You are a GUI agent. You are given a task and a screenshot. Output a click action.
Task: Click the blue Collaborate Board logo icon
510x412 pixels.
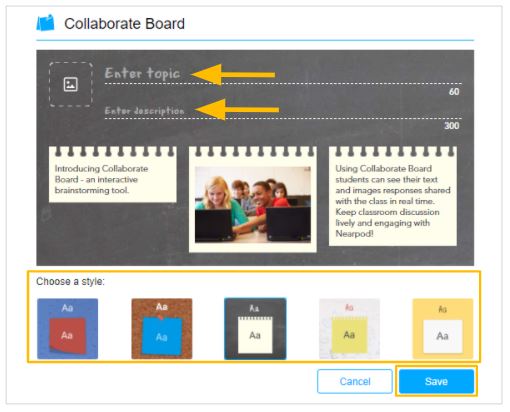pyautogui.click(x=45, y=23)
